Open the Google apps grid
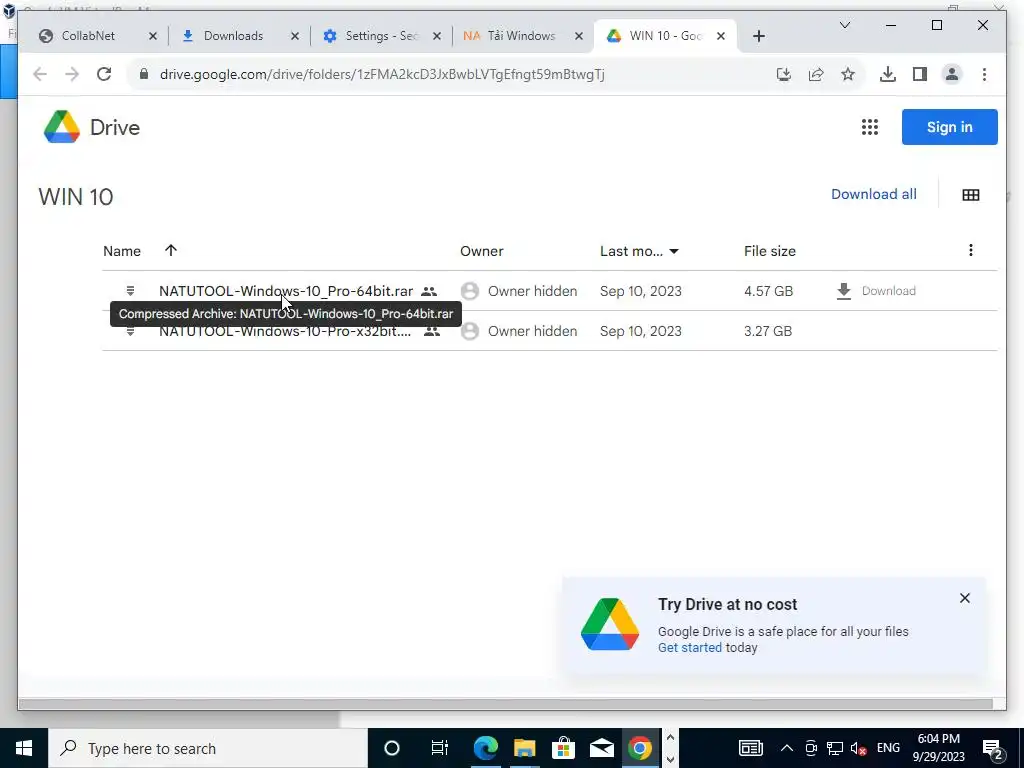This screenshot has height=768, width=1024. (869, 127)
